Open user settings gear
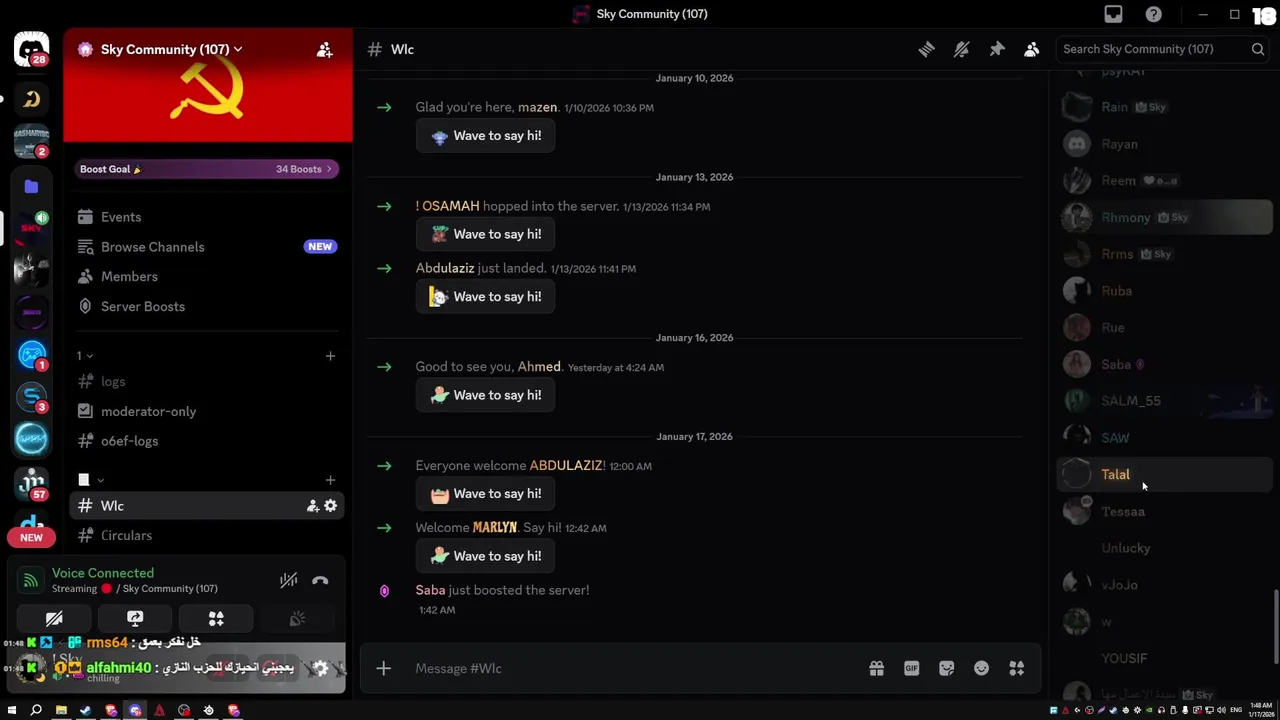 [319, 668]
